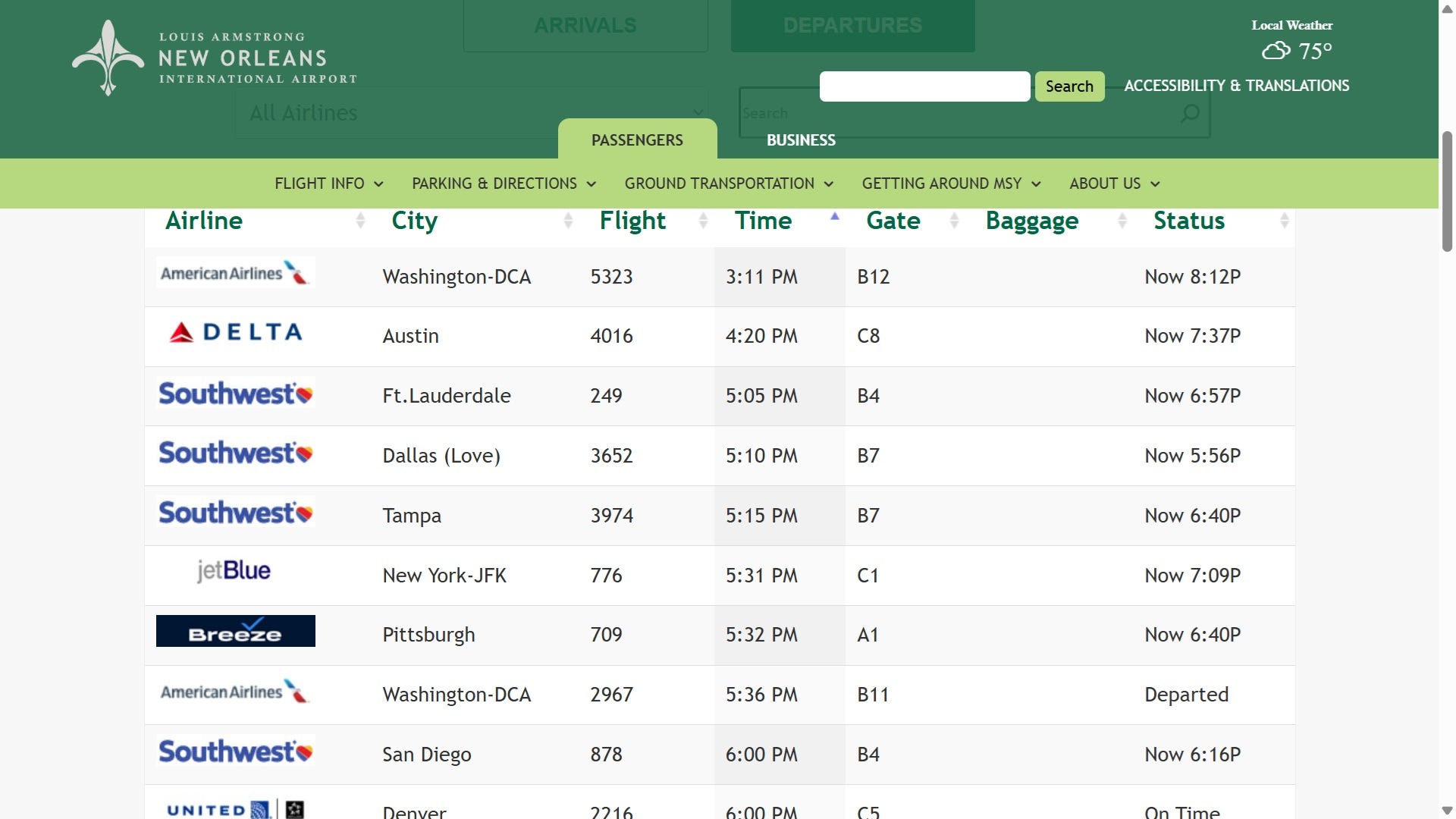Image resolution: width=1456 pixels, height=819 pixels.
Task: Switch to the Business tab
Action: coord(801,140)
